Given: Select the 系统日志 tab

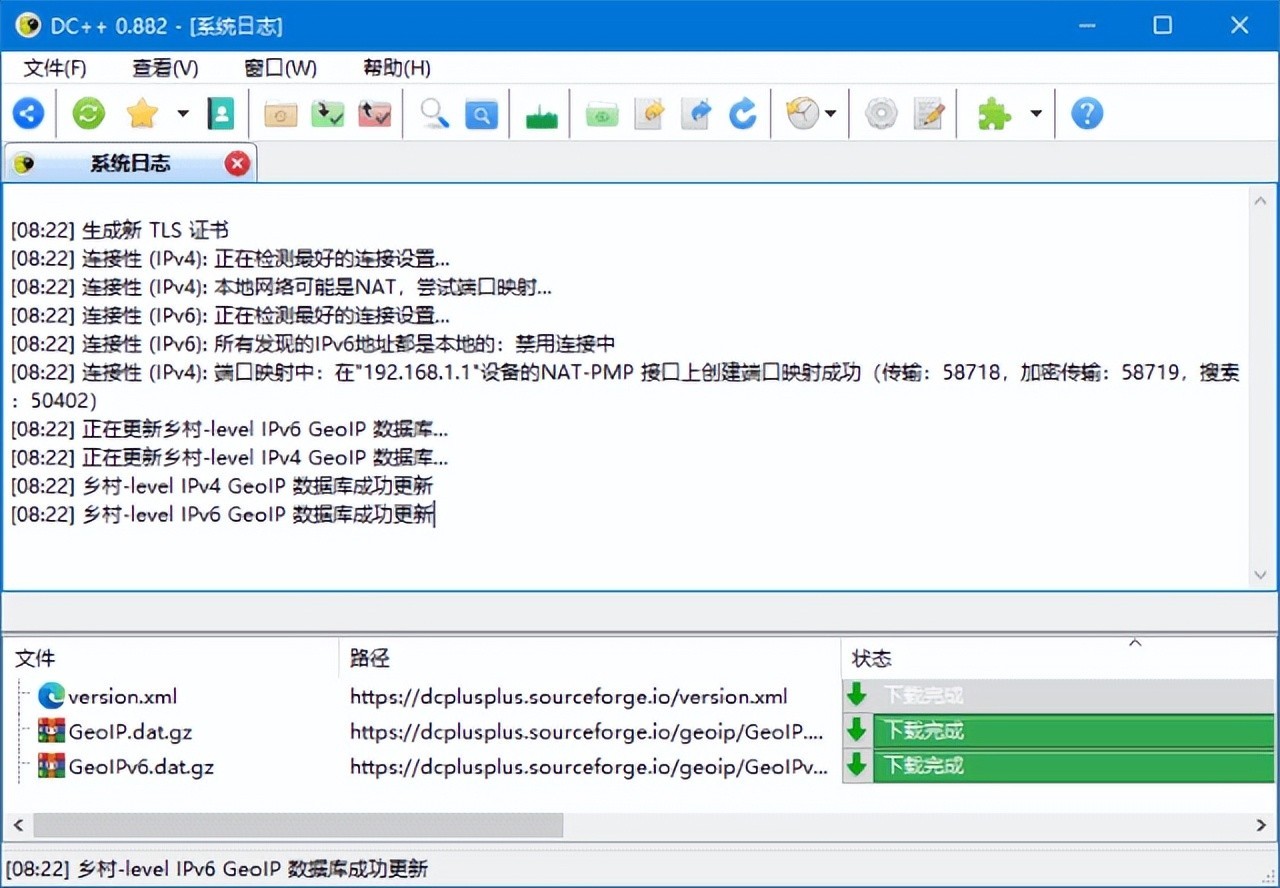Looking at the screenshot, I should 130,164.
